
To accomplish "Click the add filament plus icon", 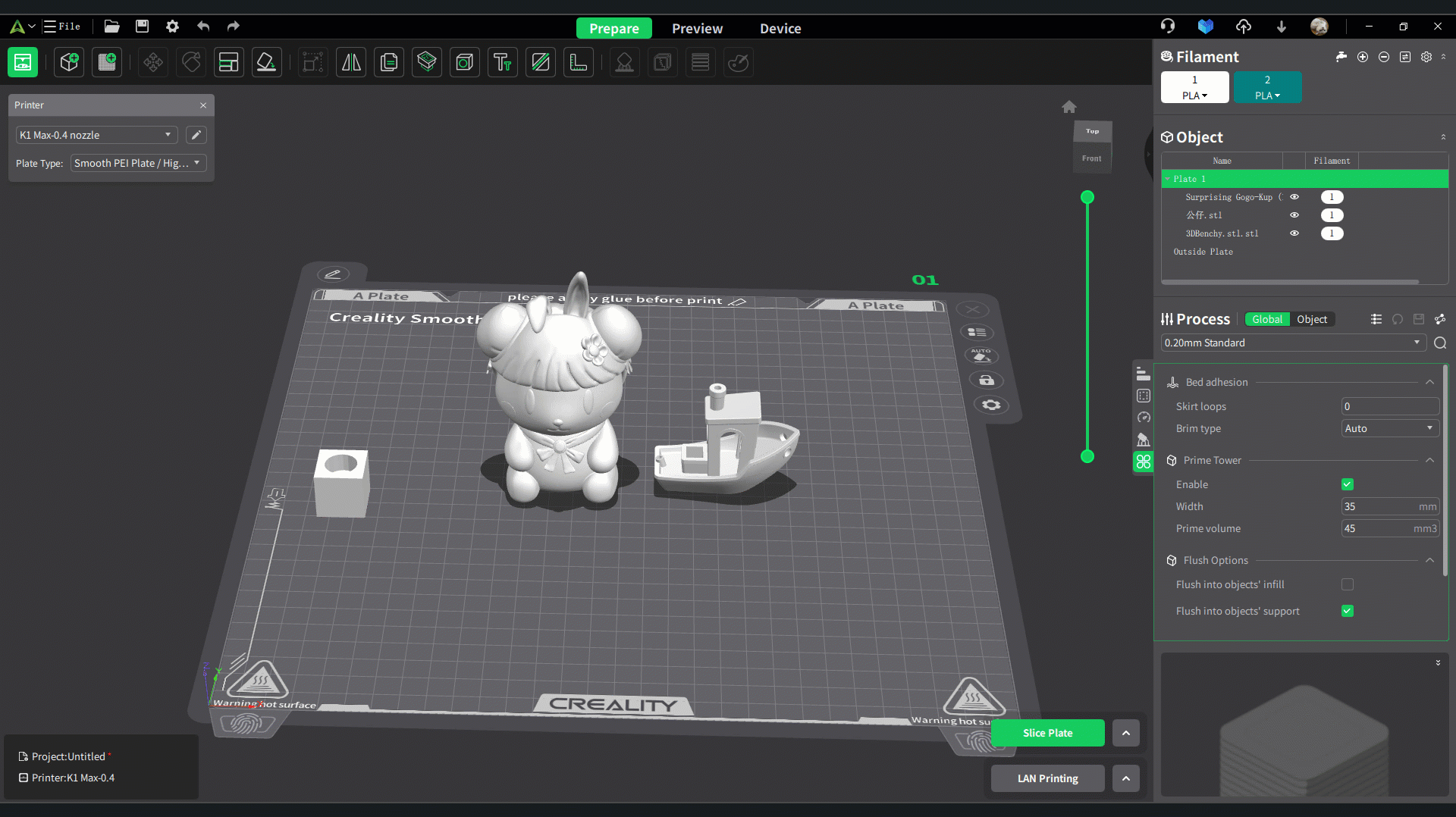I will pyautogui.click(x=1363, y=57).
